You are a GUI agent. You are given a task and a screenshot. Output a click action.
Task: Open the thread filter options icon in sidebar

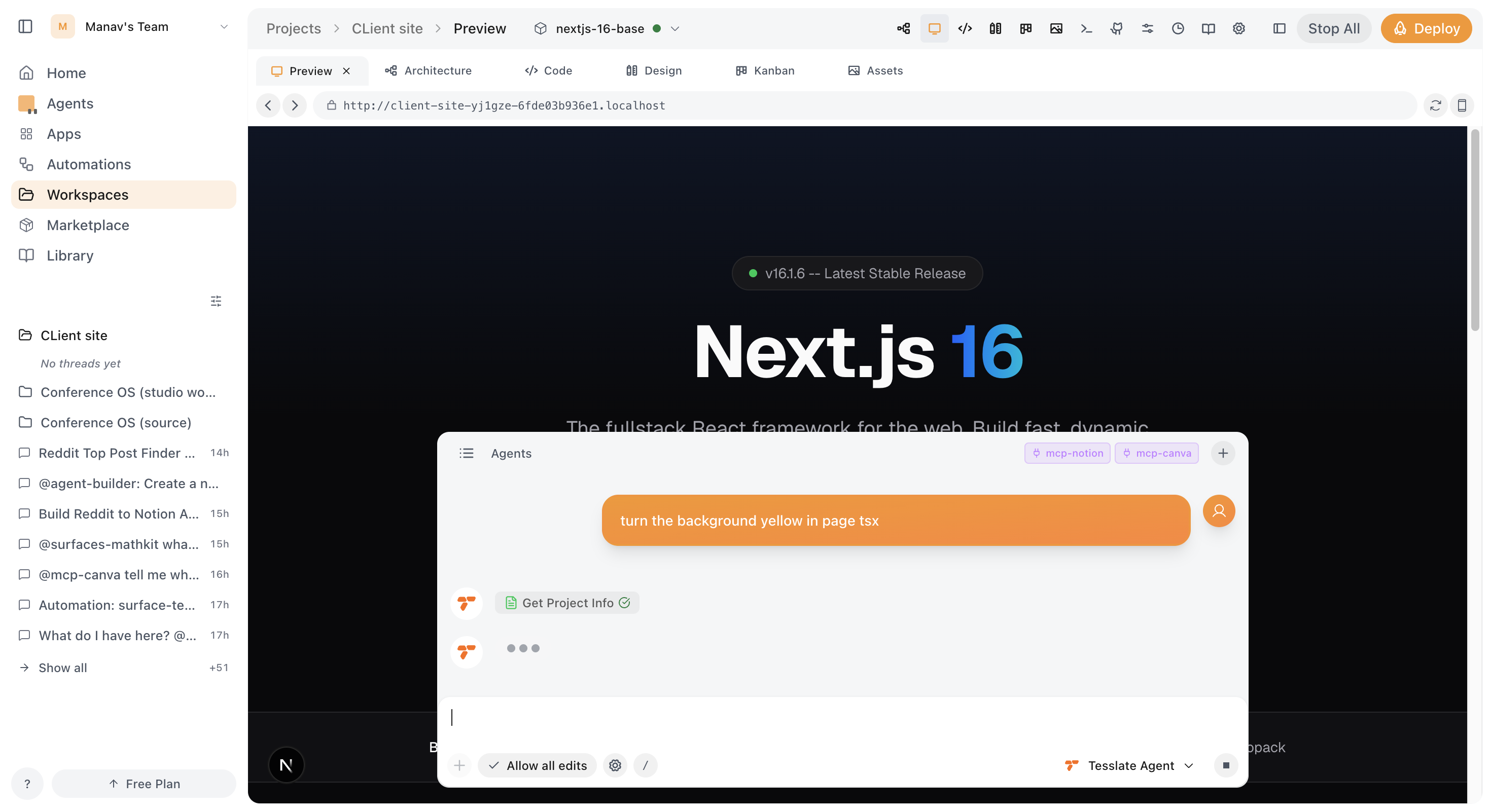216,301
